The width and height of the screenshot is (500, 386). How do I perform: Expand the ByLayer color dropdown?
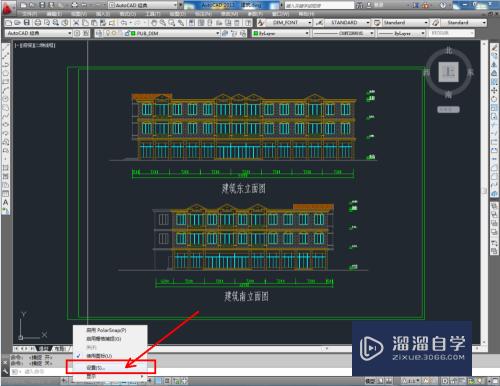[307, 33]
